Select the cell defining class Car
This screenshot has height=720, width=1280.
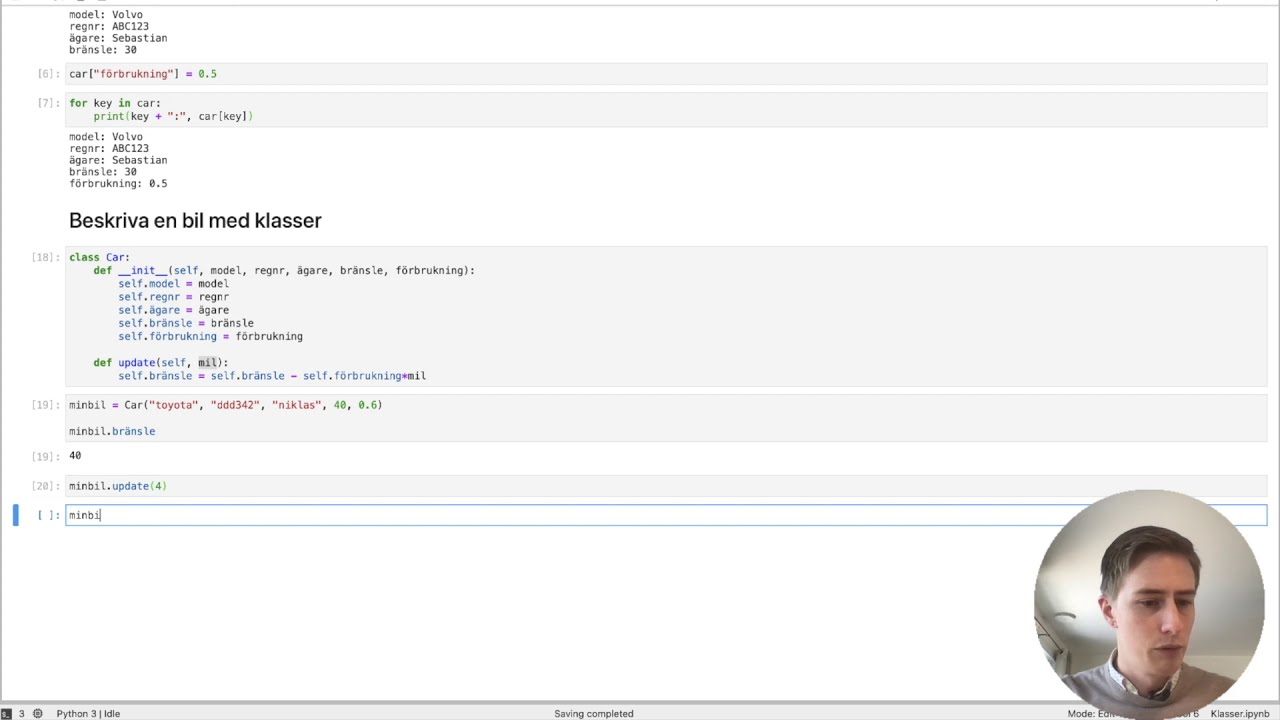[x=666, y=316]
